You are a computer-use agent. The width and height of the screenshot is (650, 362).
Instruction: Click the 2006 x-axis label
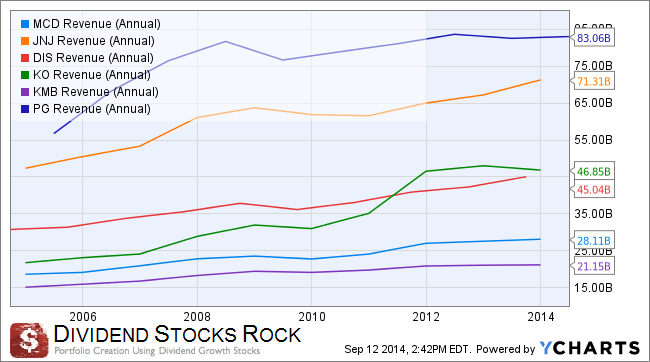click(x=83, y=317)
